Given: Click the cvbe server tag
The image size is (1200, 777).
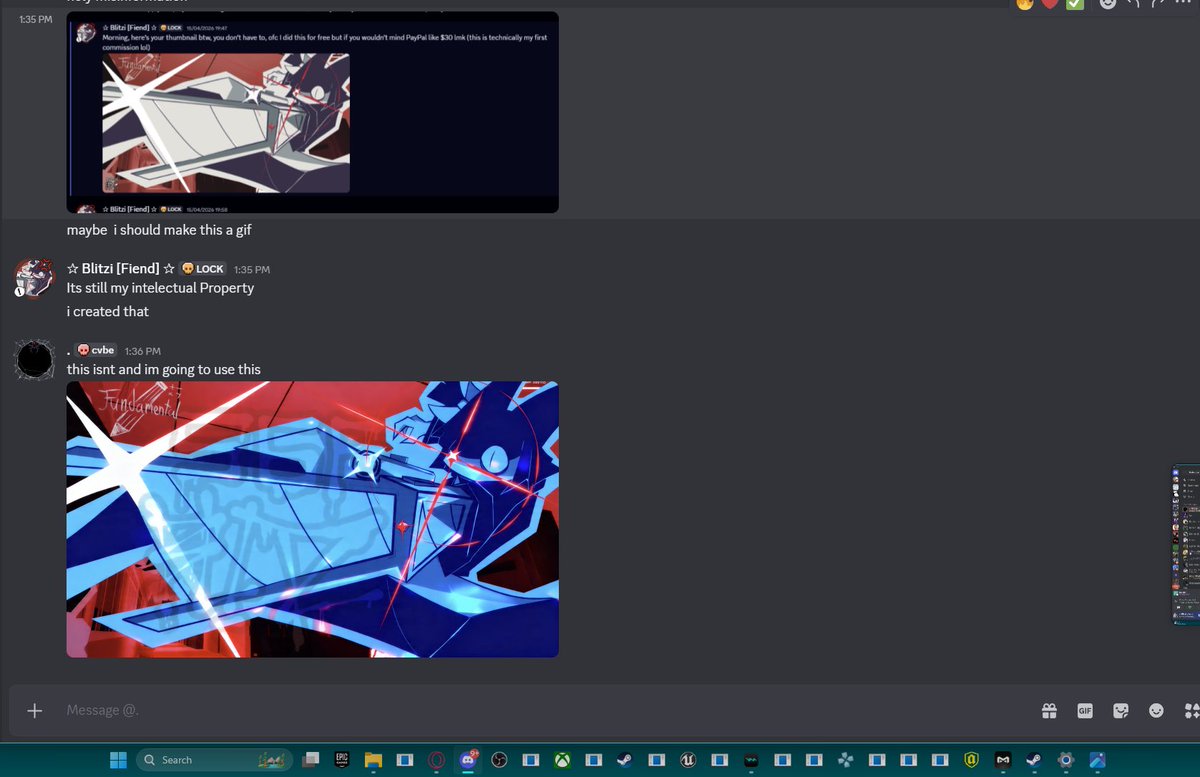Looking at the screenshot, I should pyautogui.click(x=97, y=350).
